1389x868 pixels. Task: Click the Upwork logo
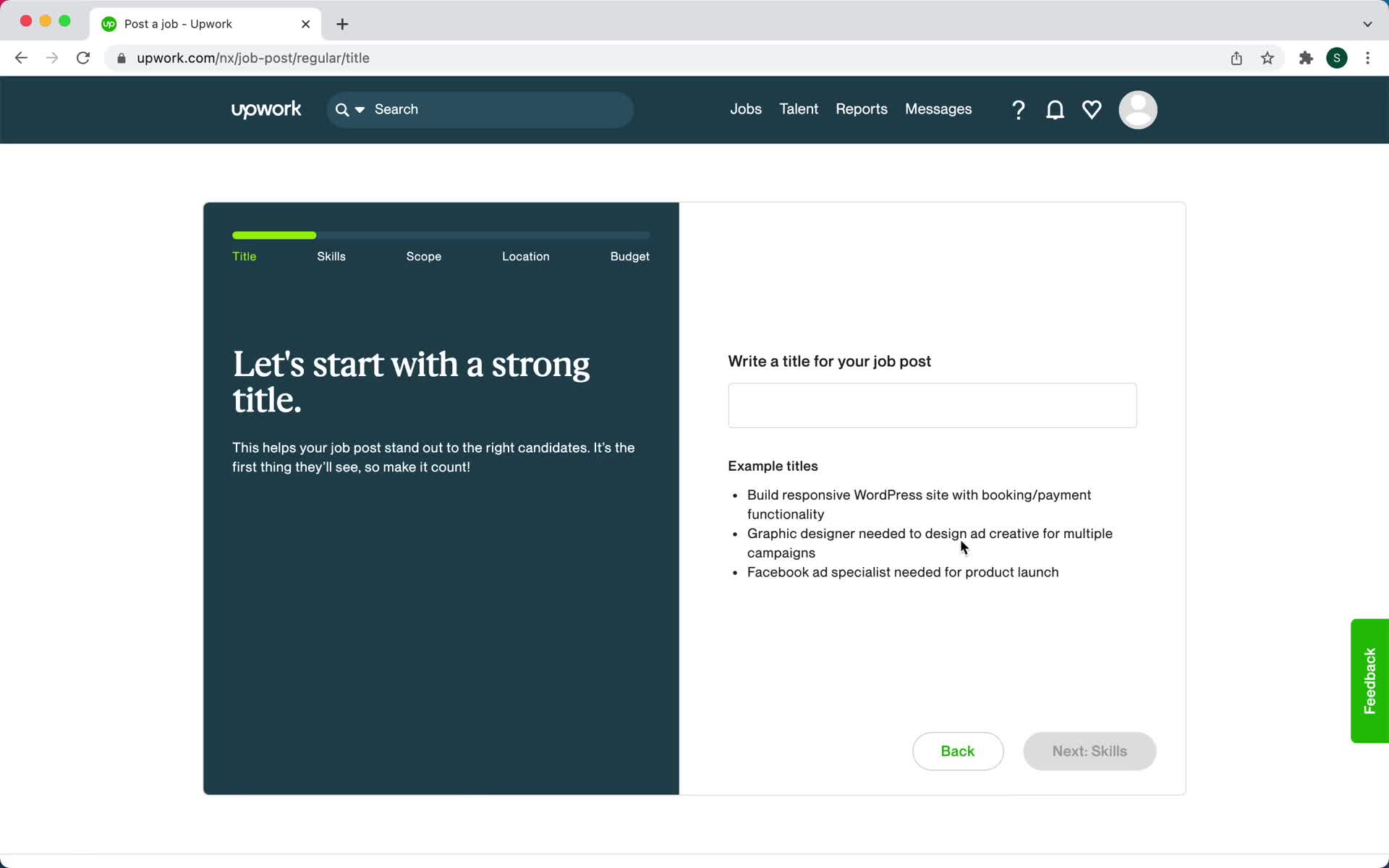(x=266, y=109)
